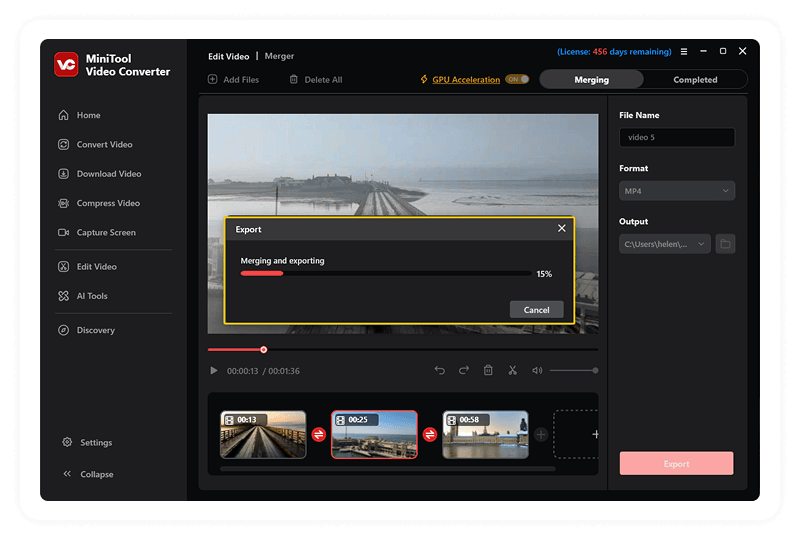The width and height of the screenshot is (800, 540).
Task: Swap clips 00:25 and 00:58
Action: (x=430, y=434)
